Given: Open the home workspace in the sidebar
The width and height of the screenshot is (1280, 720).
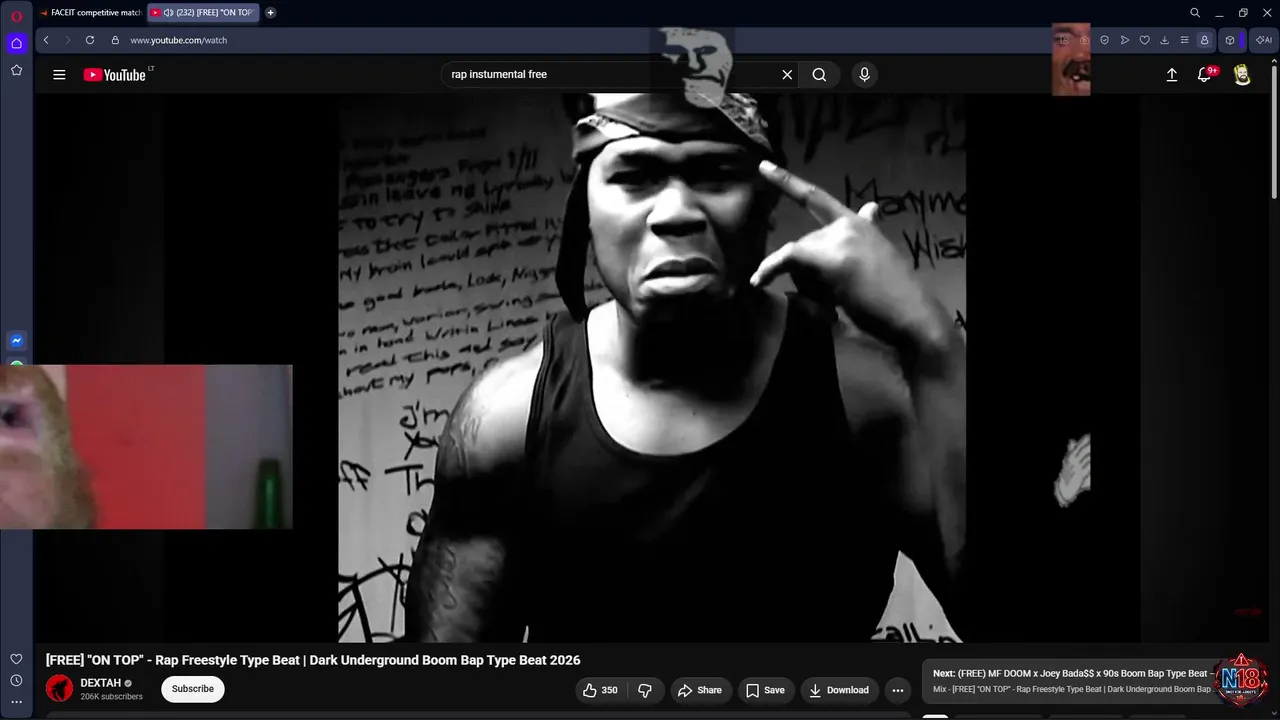Looking at the screenshot, I should click(x=16, y=43).
